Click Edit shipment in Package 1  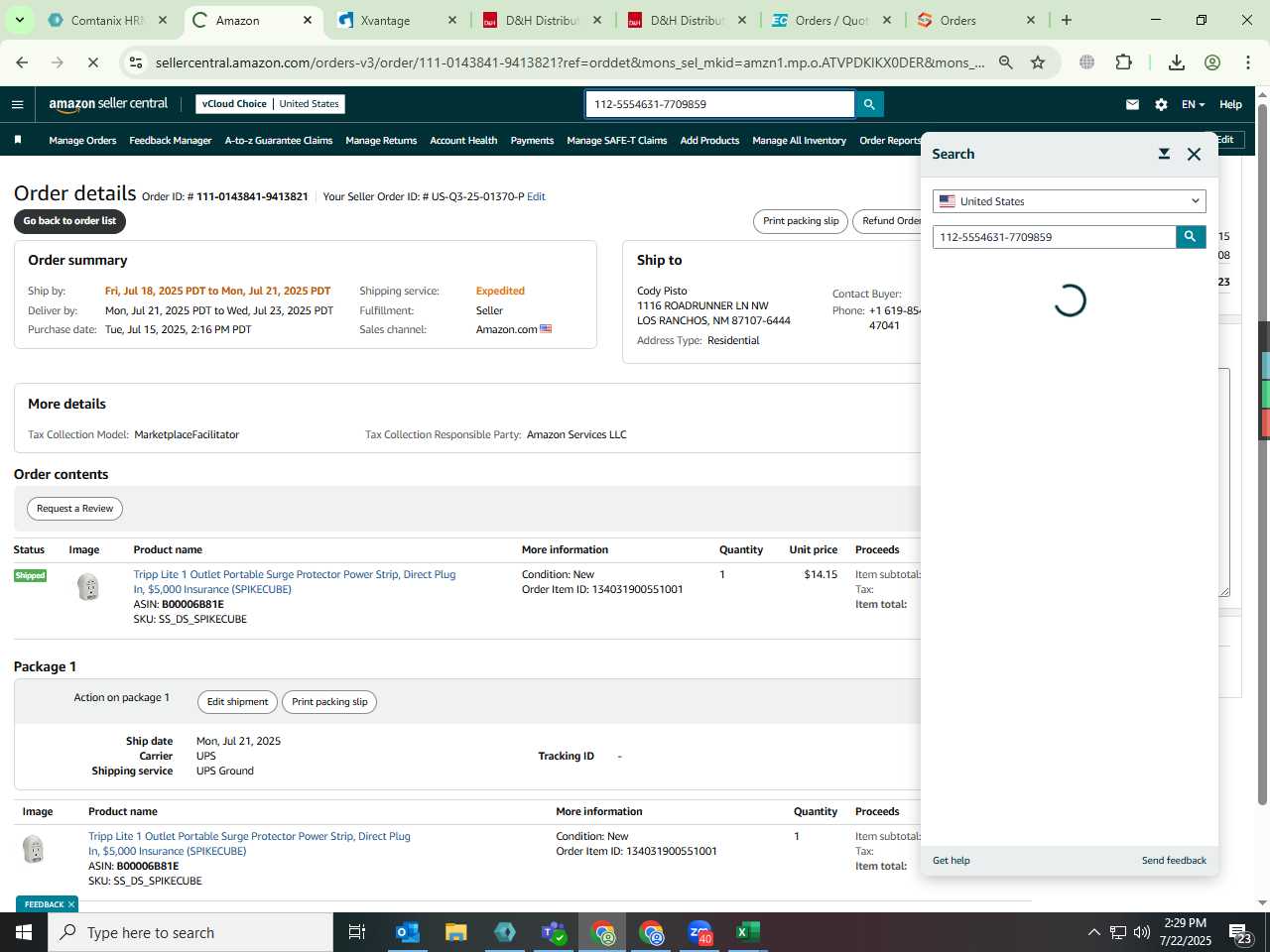237,702
